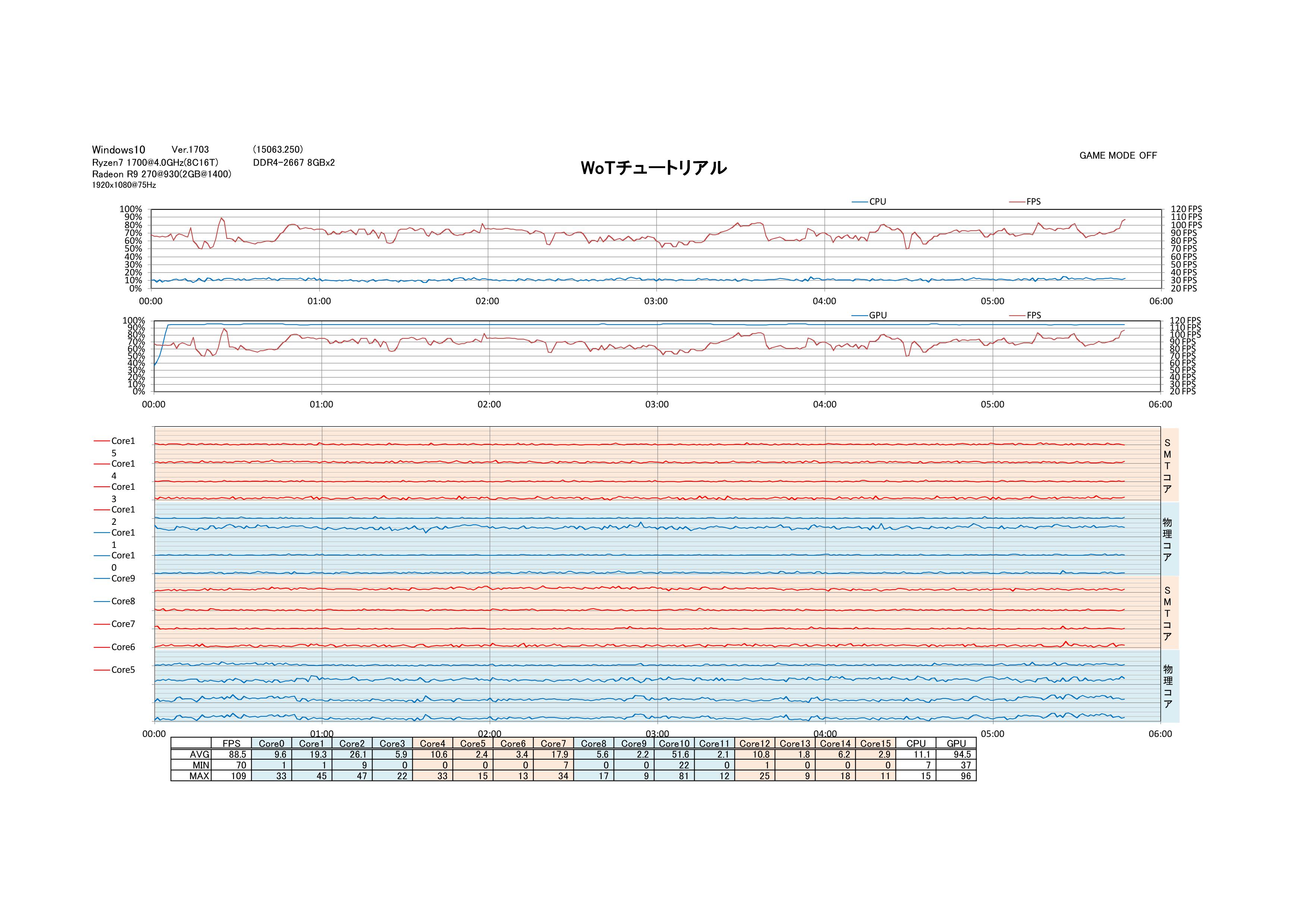Click the 03:00 marker on CPU chart axis

(x=656, y=301)
